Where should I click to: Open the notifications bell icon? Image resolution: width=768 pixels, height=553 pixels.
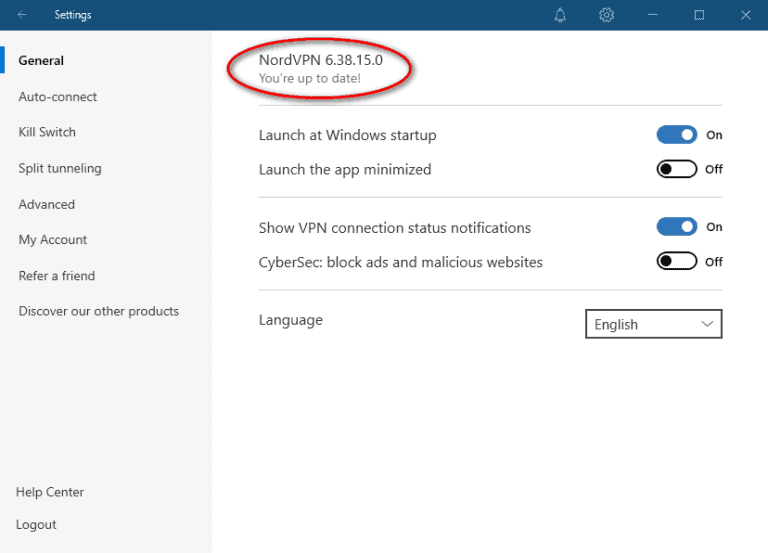(x=560, y=15)
